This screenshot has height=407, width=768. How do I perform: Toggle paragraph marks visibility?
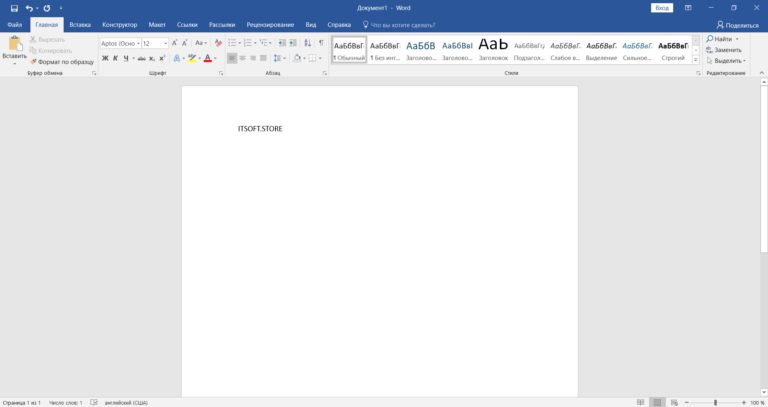[x=321, y=43]
